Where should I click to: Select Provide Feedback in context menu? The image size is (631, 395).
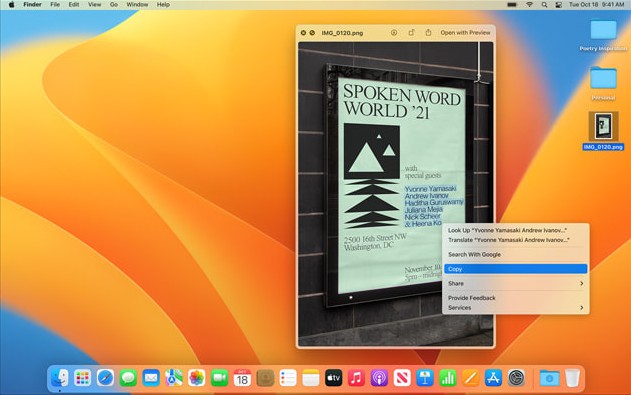(516, 298)
